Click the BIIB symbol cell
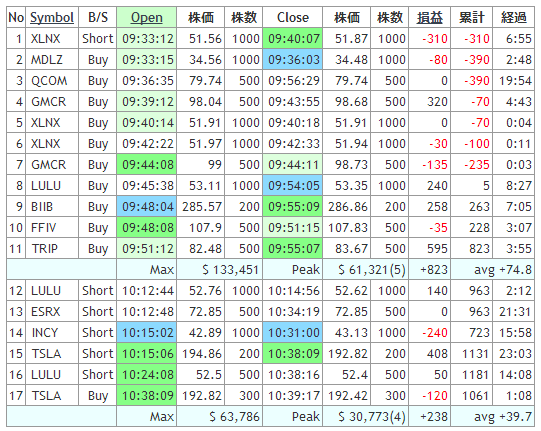The height and width of the screenshot is (431, 541). [52, 207]
